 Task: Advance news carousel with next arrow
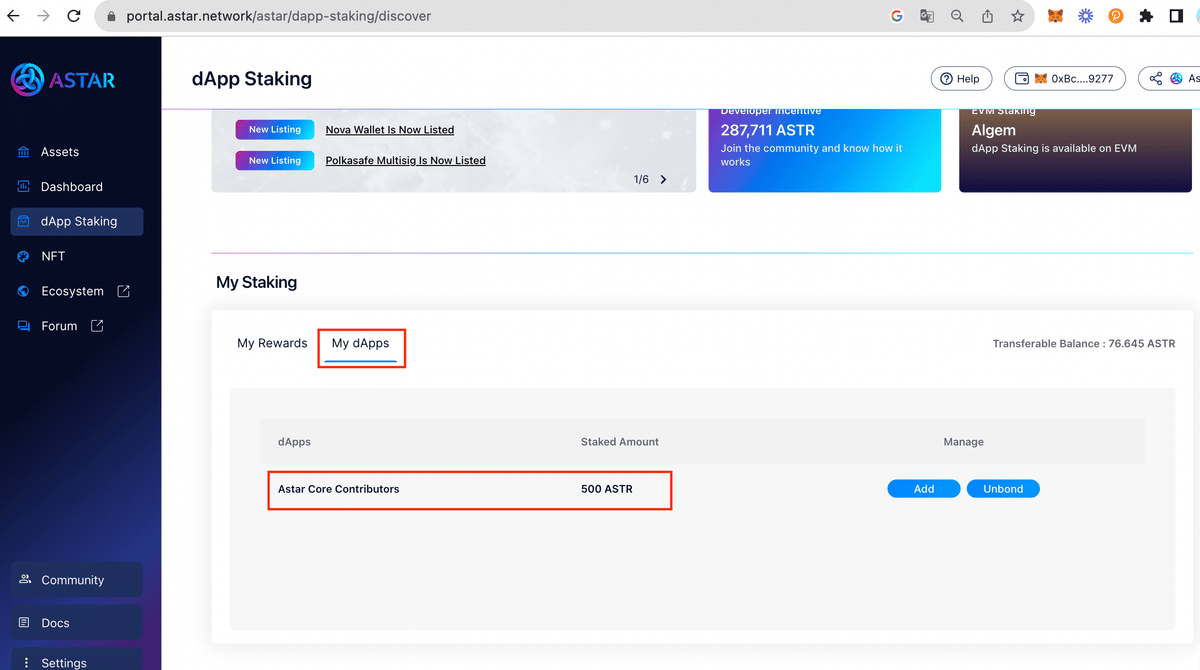point(664,180)
